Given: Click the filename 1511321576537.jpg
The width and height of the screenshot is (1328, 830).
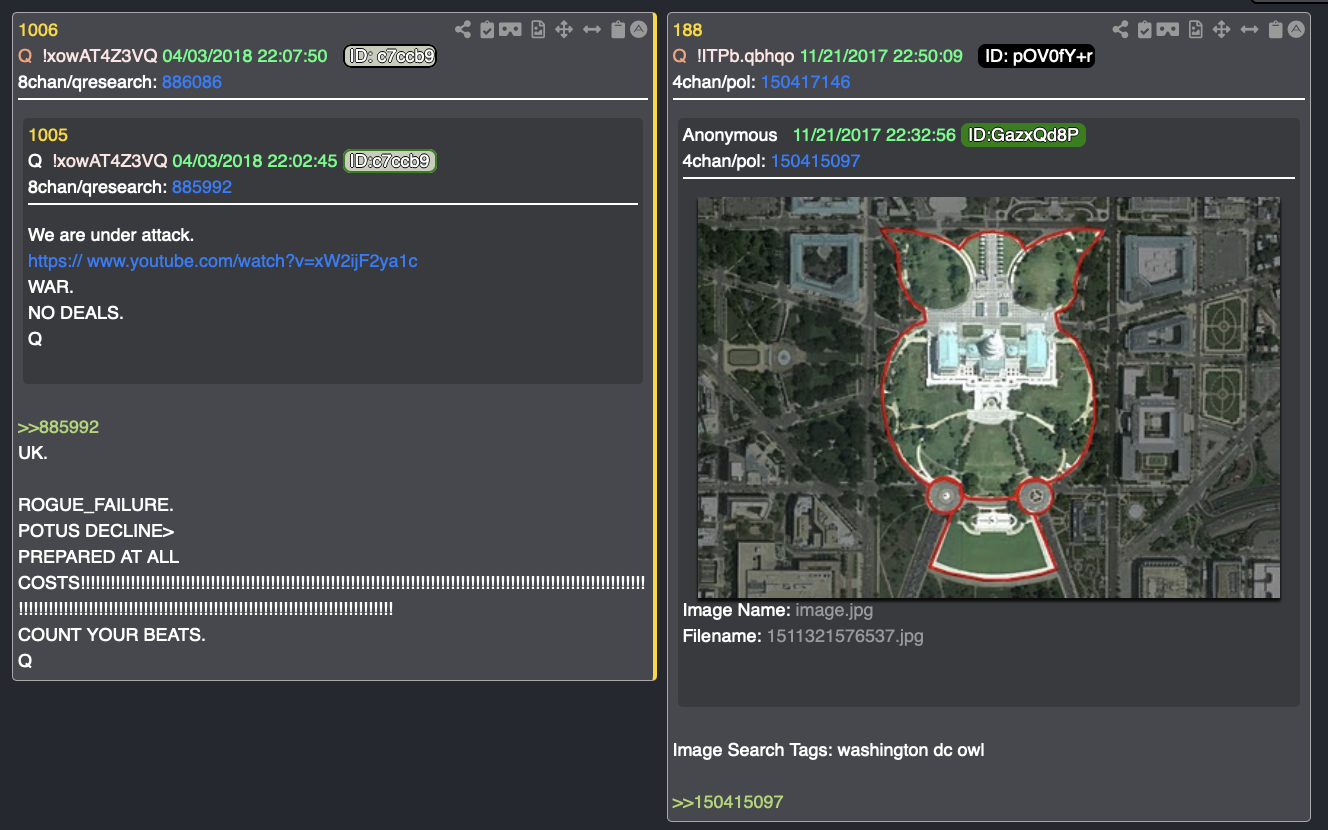Looking at the screenshot, I should (845, 636).
